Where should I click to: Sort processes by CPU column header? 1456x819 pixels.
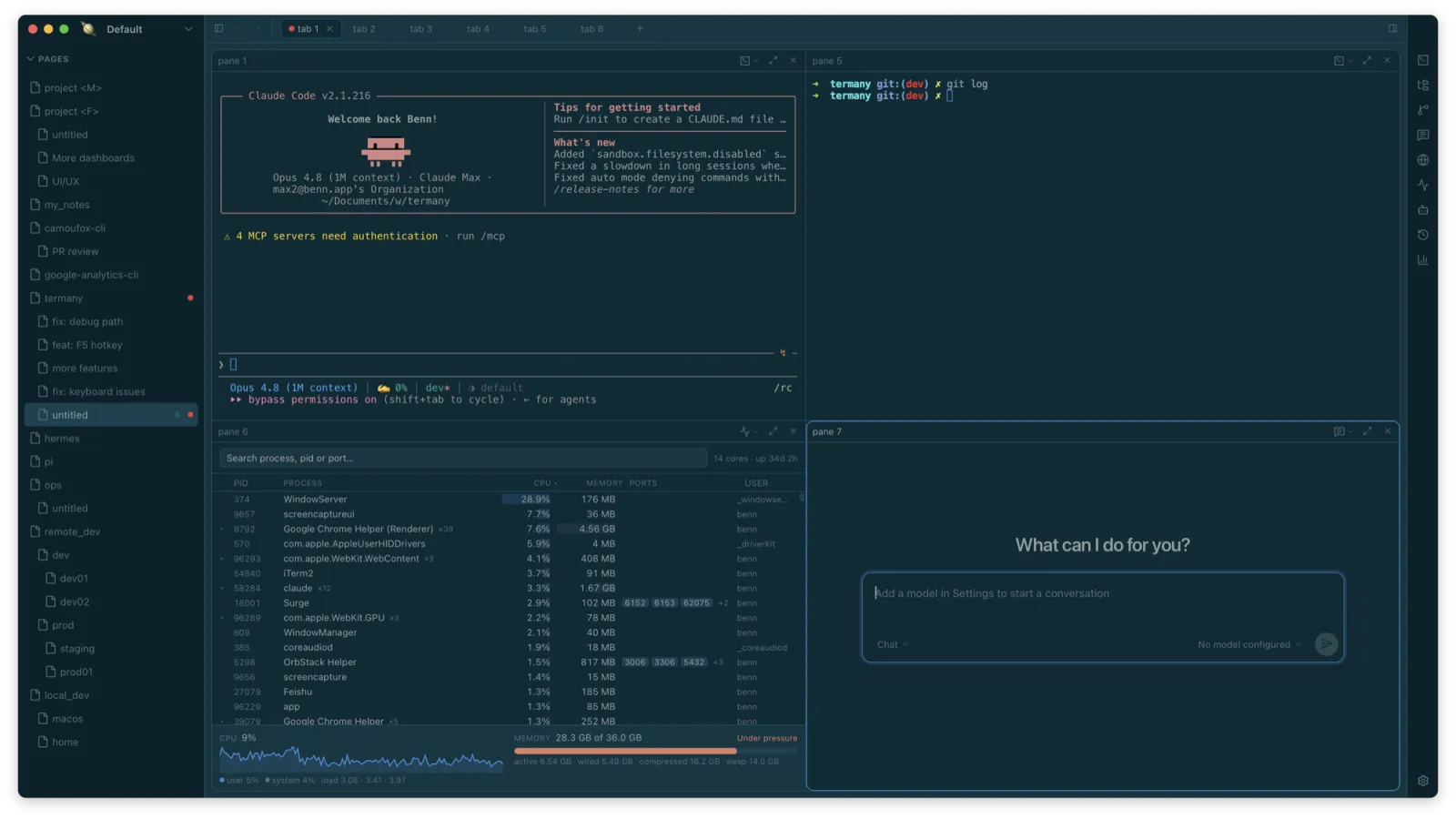coord(545,483)
